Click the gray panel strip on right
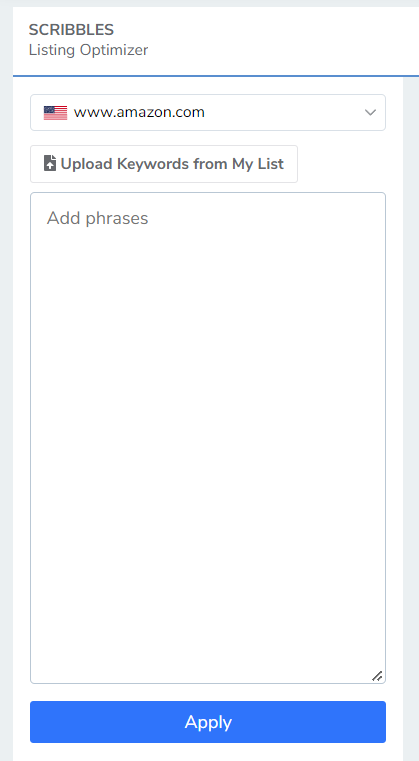Screen dimensions: 419x761 [411, 417]
